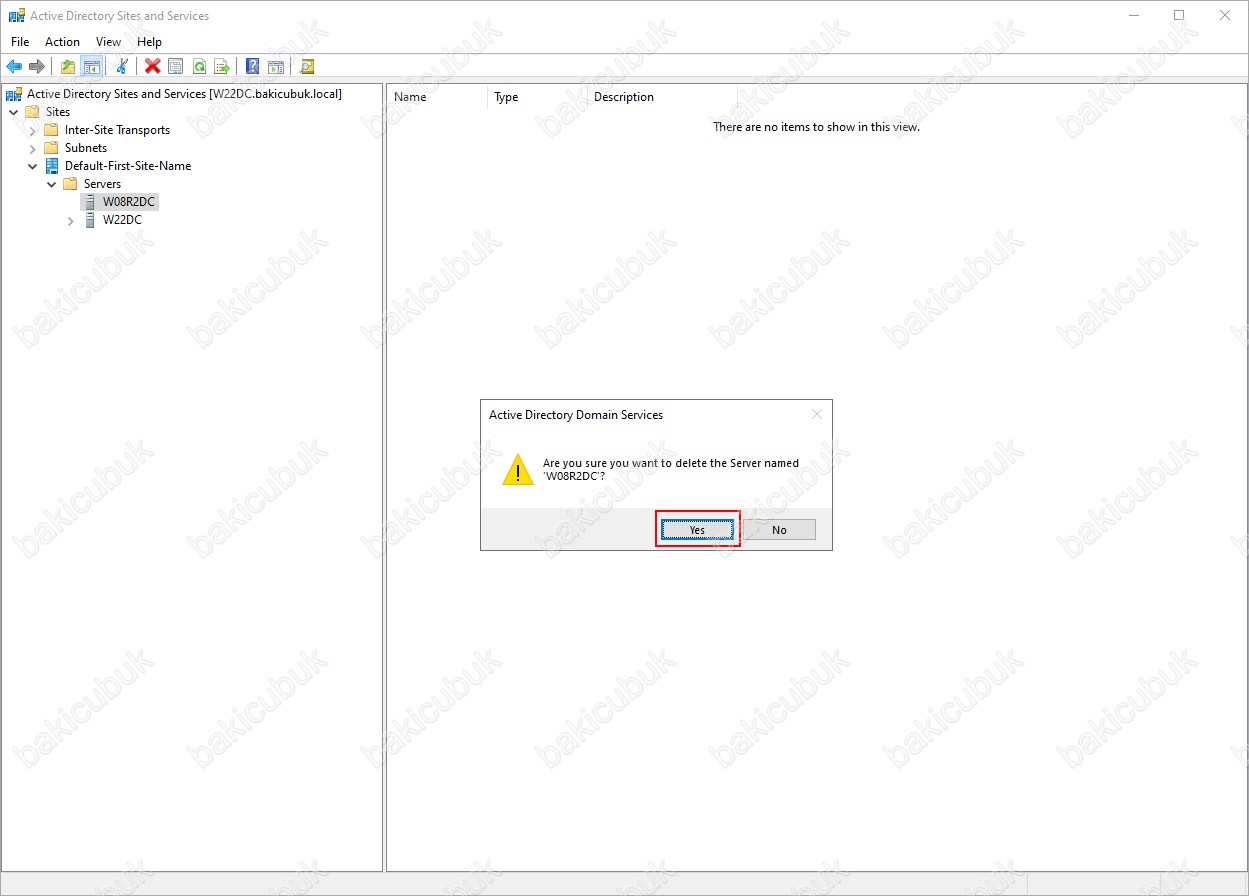Open the Action menu
The image size is (1249, 896).
62,42
